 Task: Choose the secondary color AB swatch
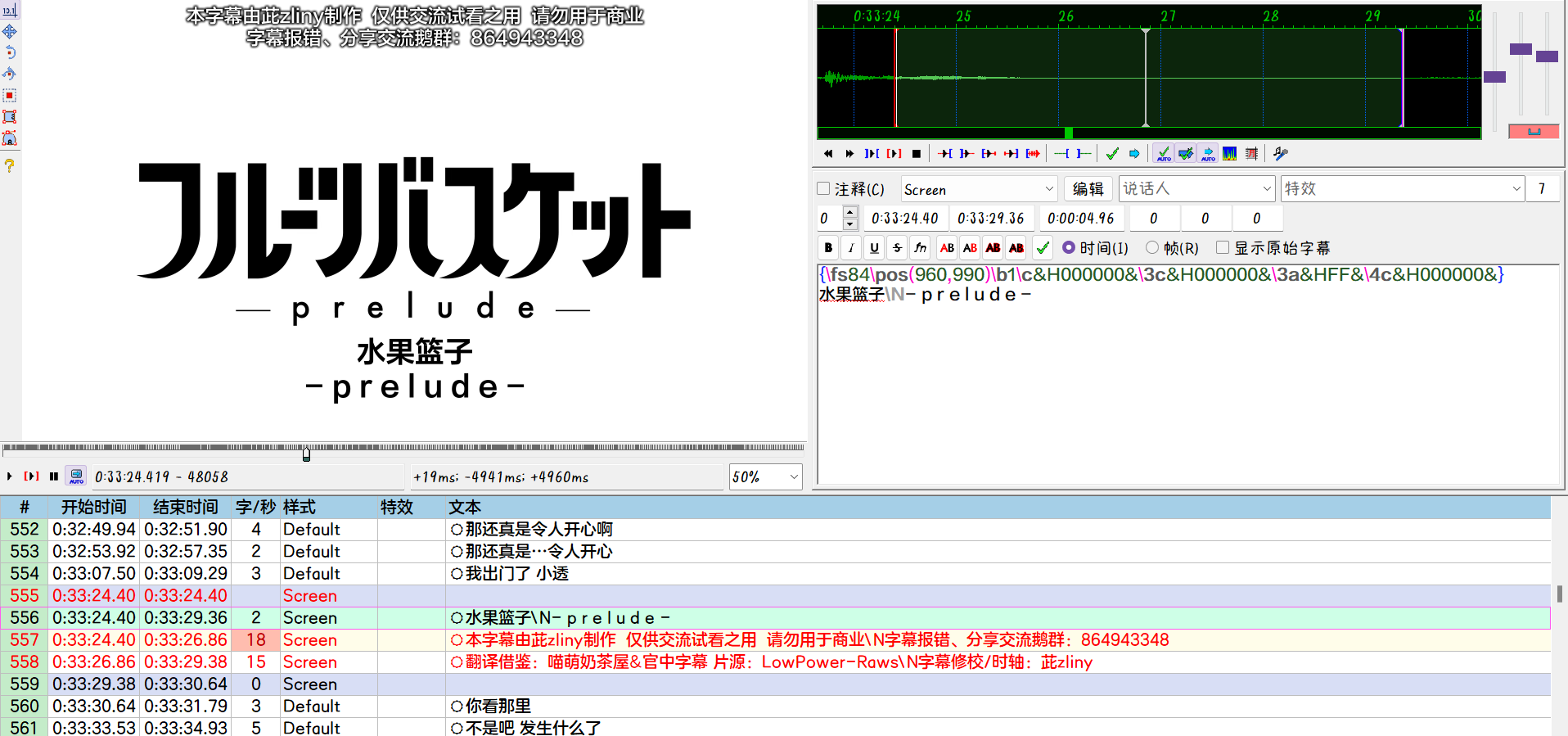pyautogui.click(x=970, y=247)
